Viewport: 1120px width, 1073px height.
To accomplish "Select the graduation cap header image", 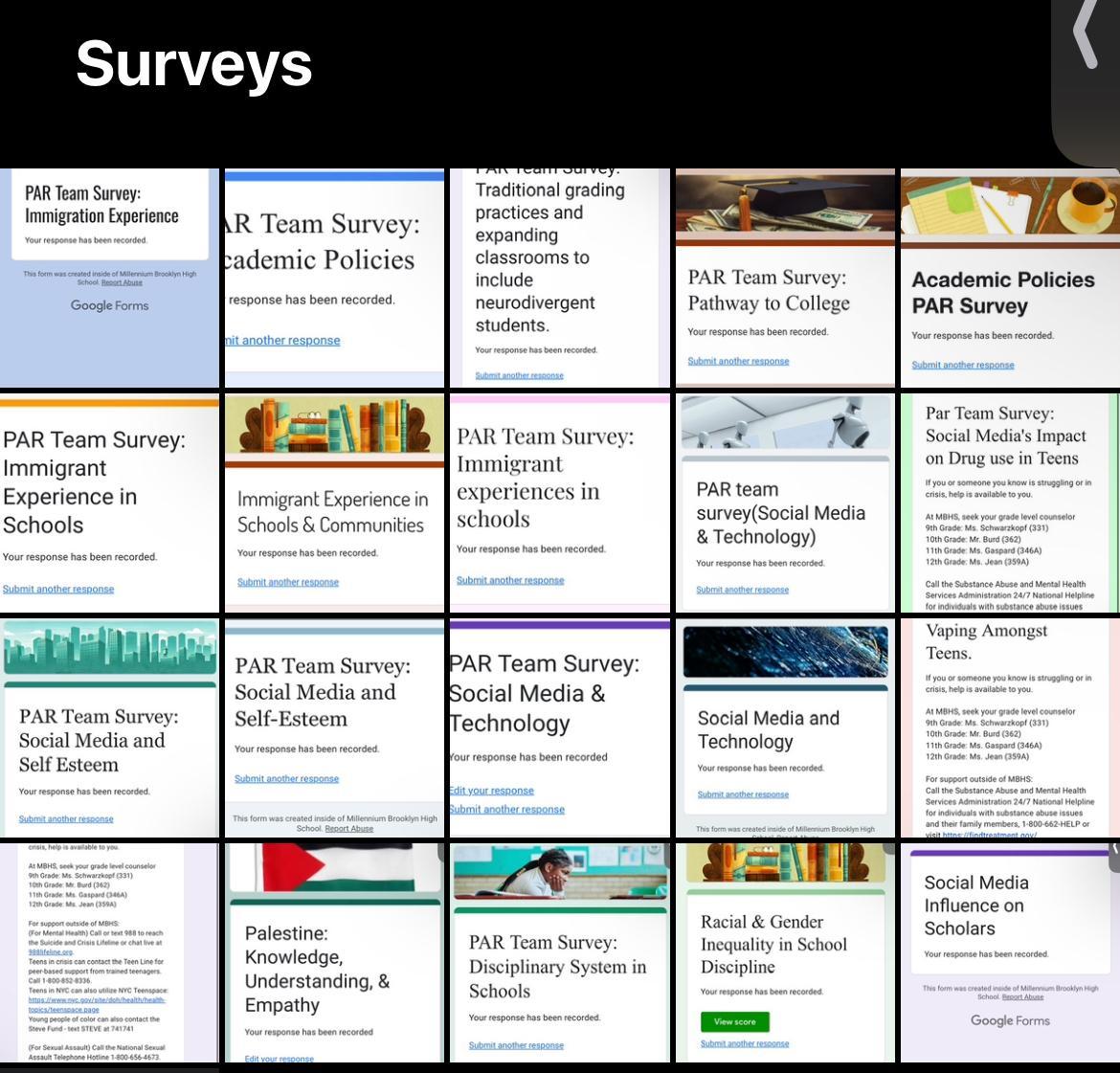I will (x=785, y=204).
